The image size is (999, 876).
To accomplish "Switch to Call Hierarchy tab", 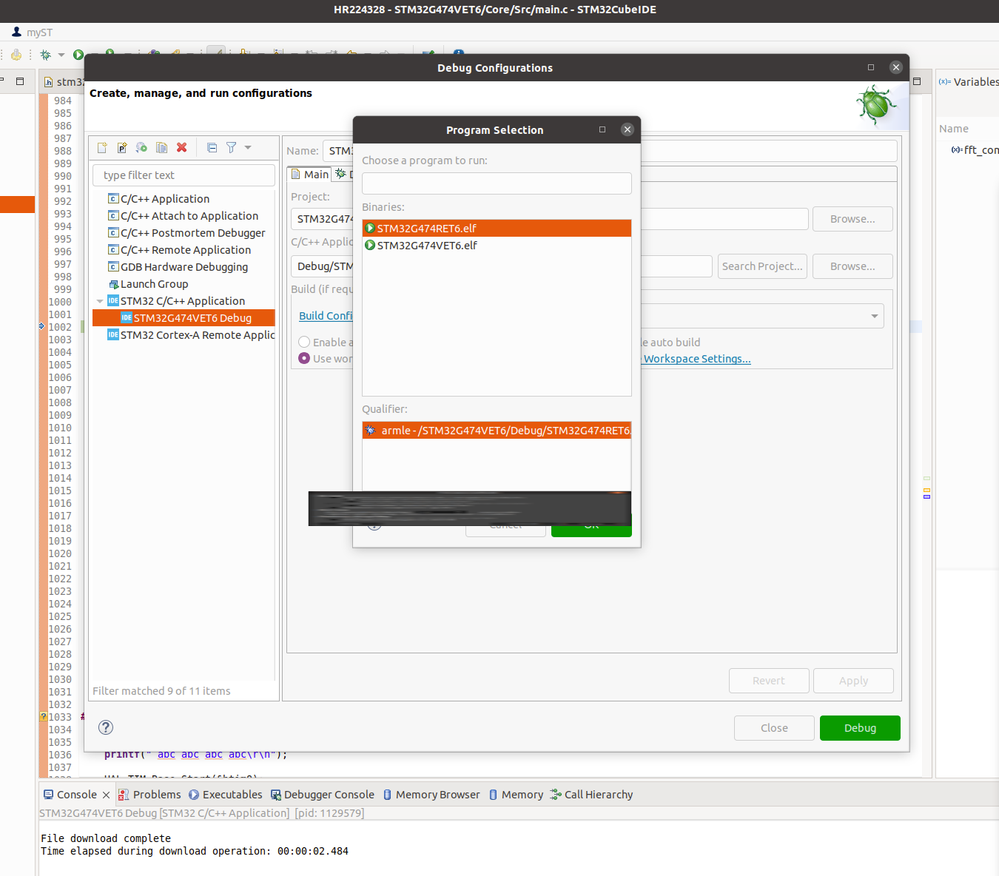I will (x=592, y=794).
